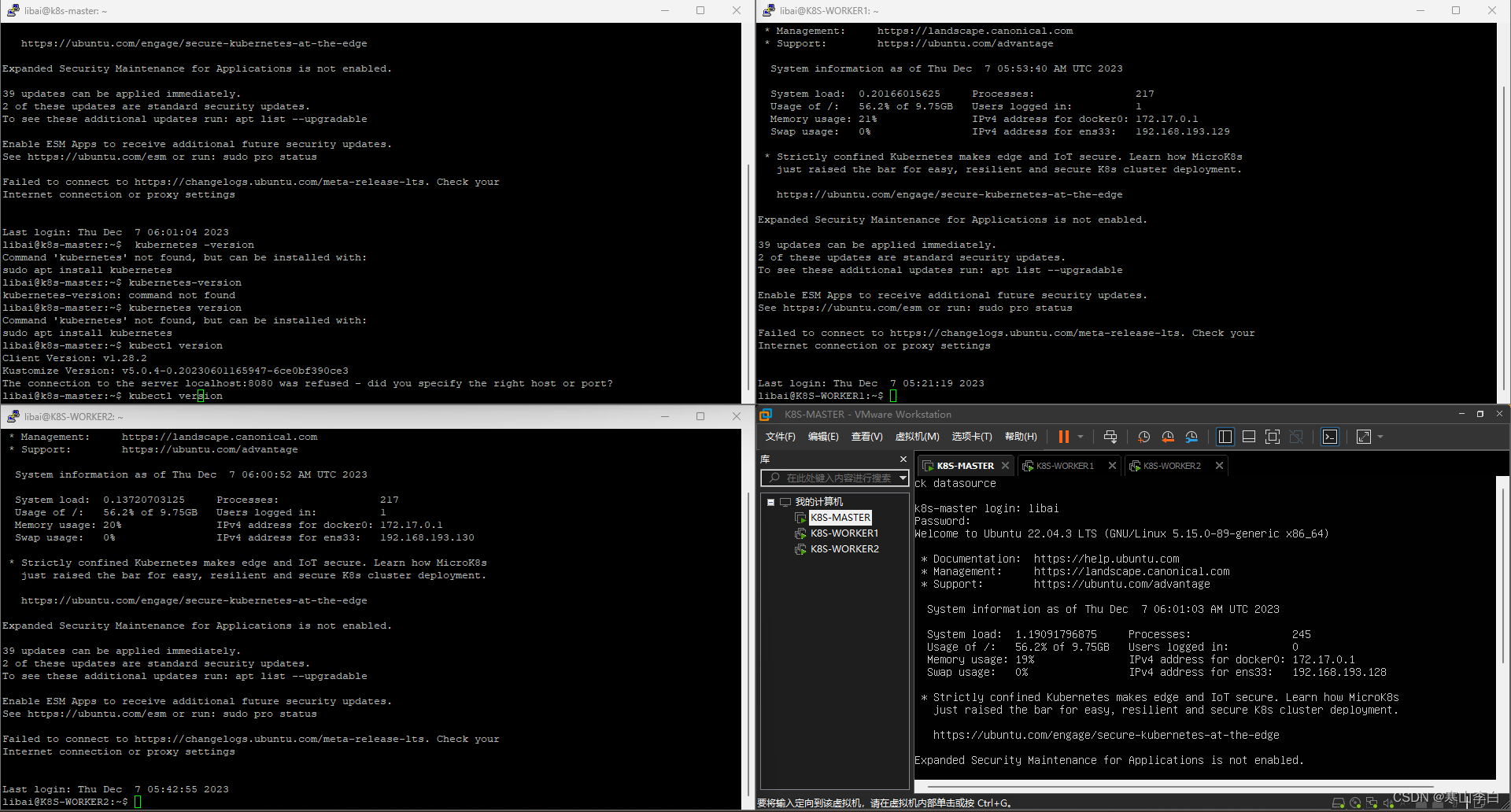
Task: Send Ctrl+Alt+Del to the virtual machine
Action: click(1110, 437)
